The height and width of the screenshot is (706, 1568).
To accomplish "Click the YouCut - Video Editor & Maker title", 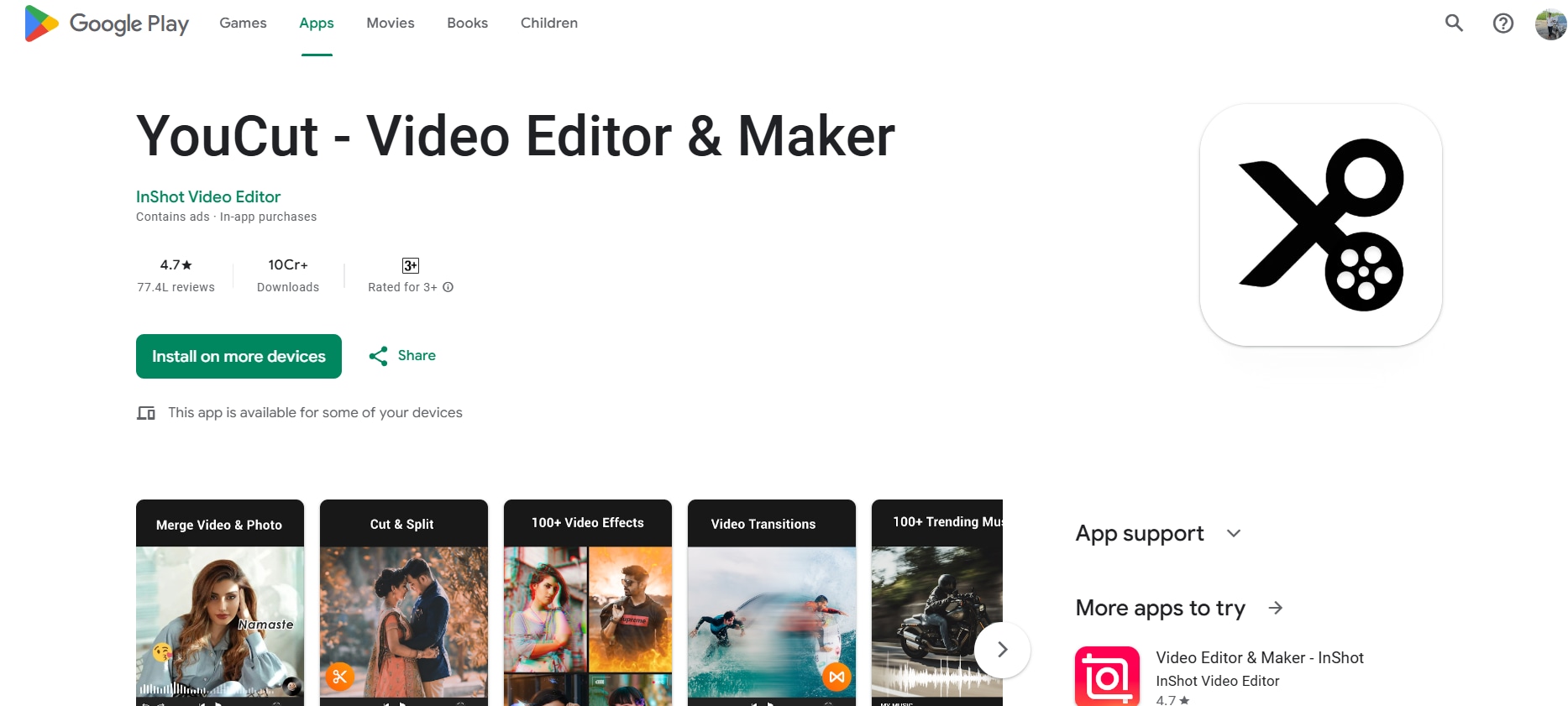I will 516,137.
